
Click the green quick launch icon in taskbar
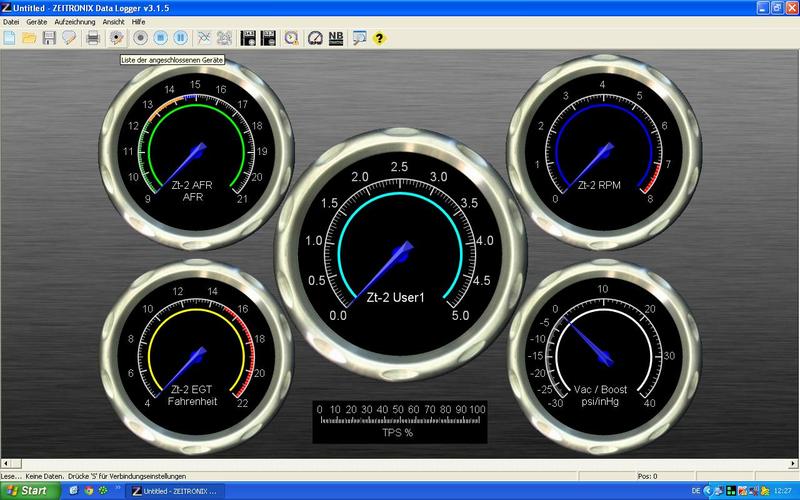coord(103,491)
